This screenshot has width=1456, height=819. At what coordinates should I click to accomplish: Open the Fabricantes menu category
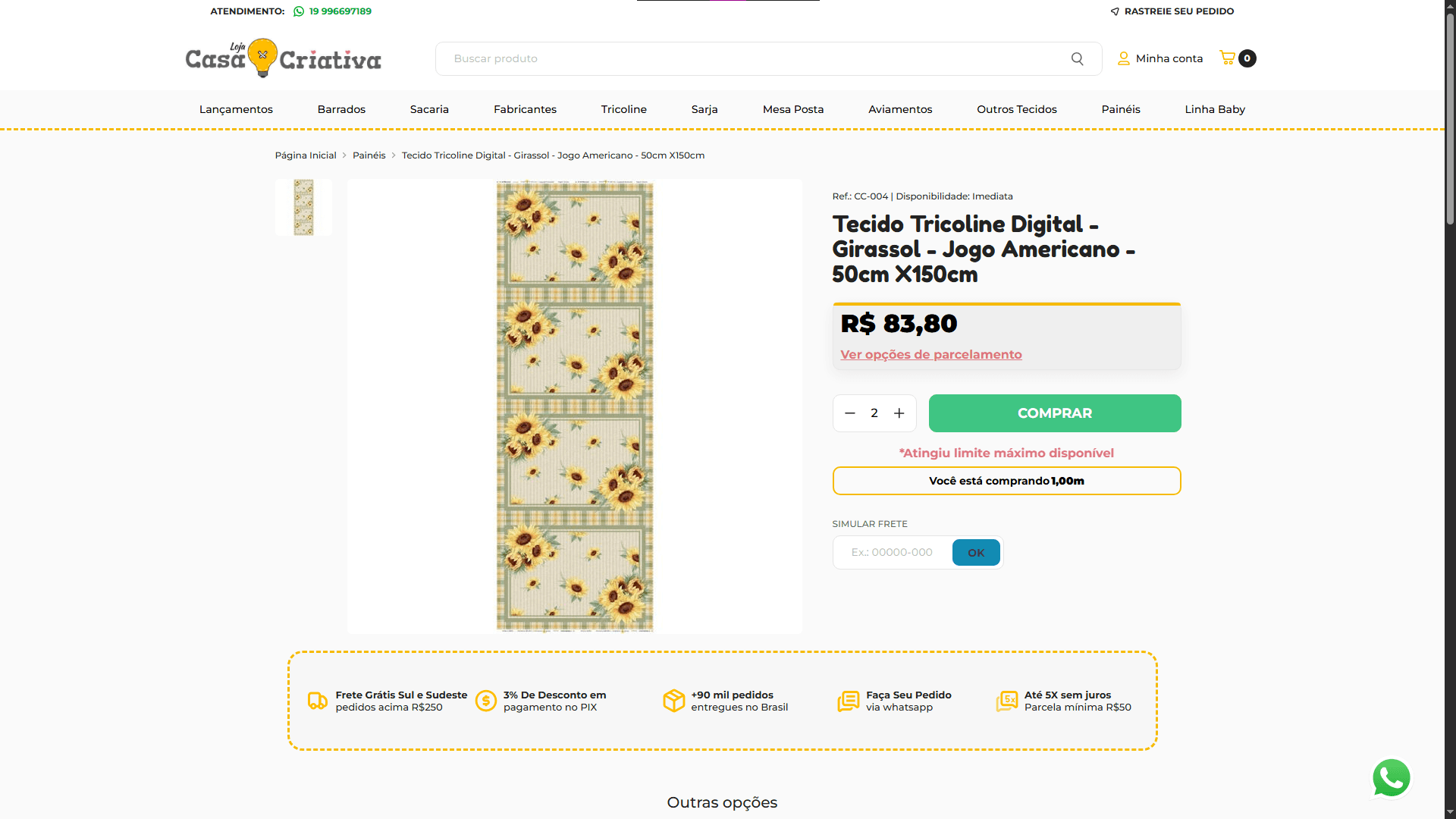pyautogui.click(x=525, y=109)
